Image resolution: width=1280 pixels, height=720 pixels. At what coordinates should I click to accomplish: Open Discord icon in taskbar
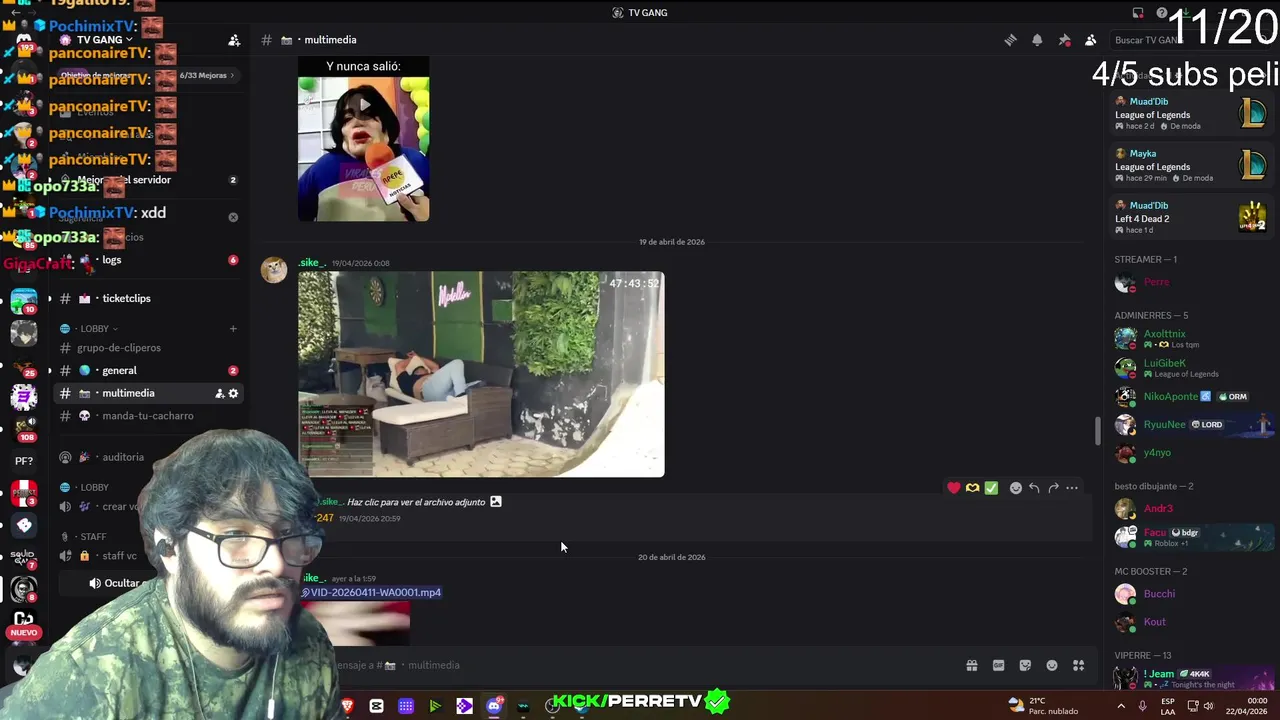494,706
